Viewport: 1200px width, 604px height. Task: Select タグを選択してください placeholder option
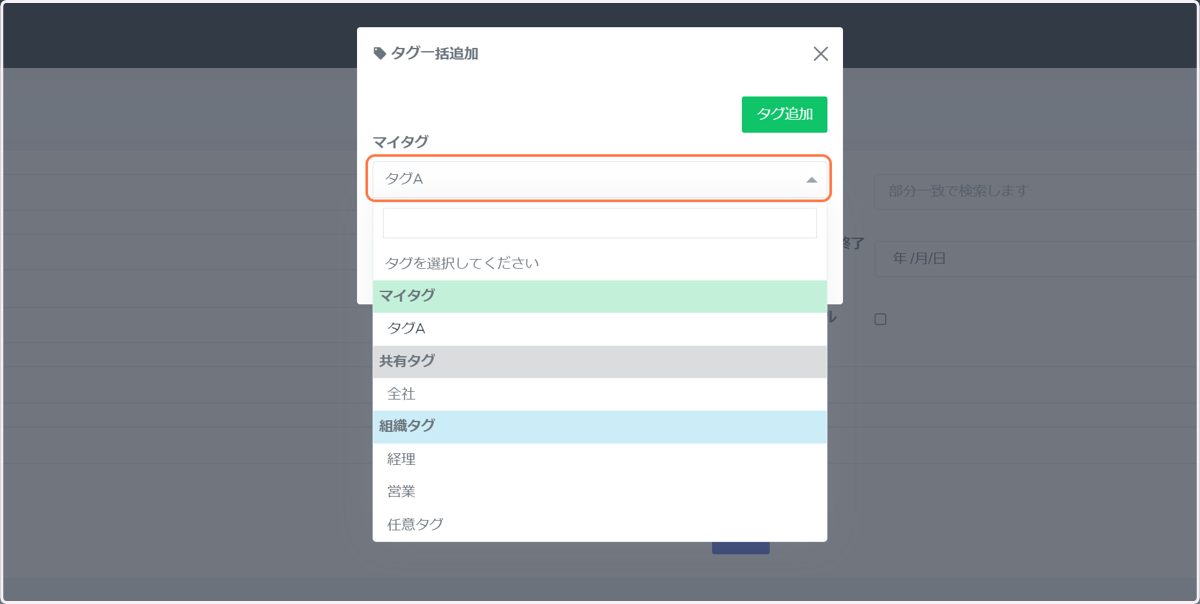[600, 263]
